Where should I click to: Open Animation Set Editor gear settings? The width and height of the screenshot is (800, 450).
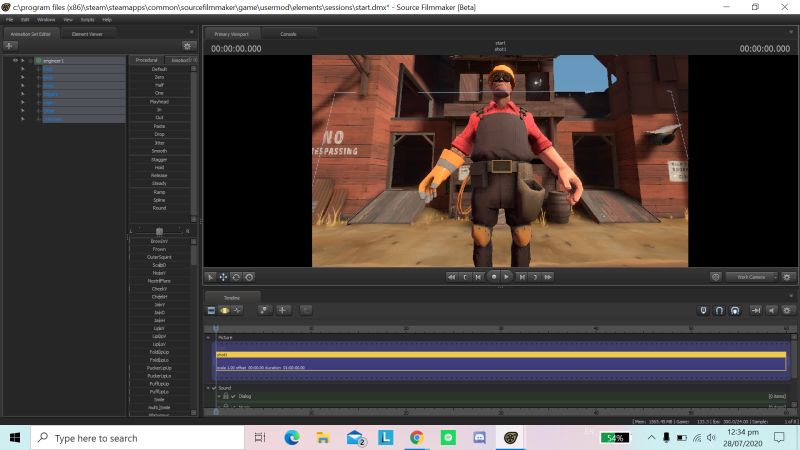(x=187, y=46)
